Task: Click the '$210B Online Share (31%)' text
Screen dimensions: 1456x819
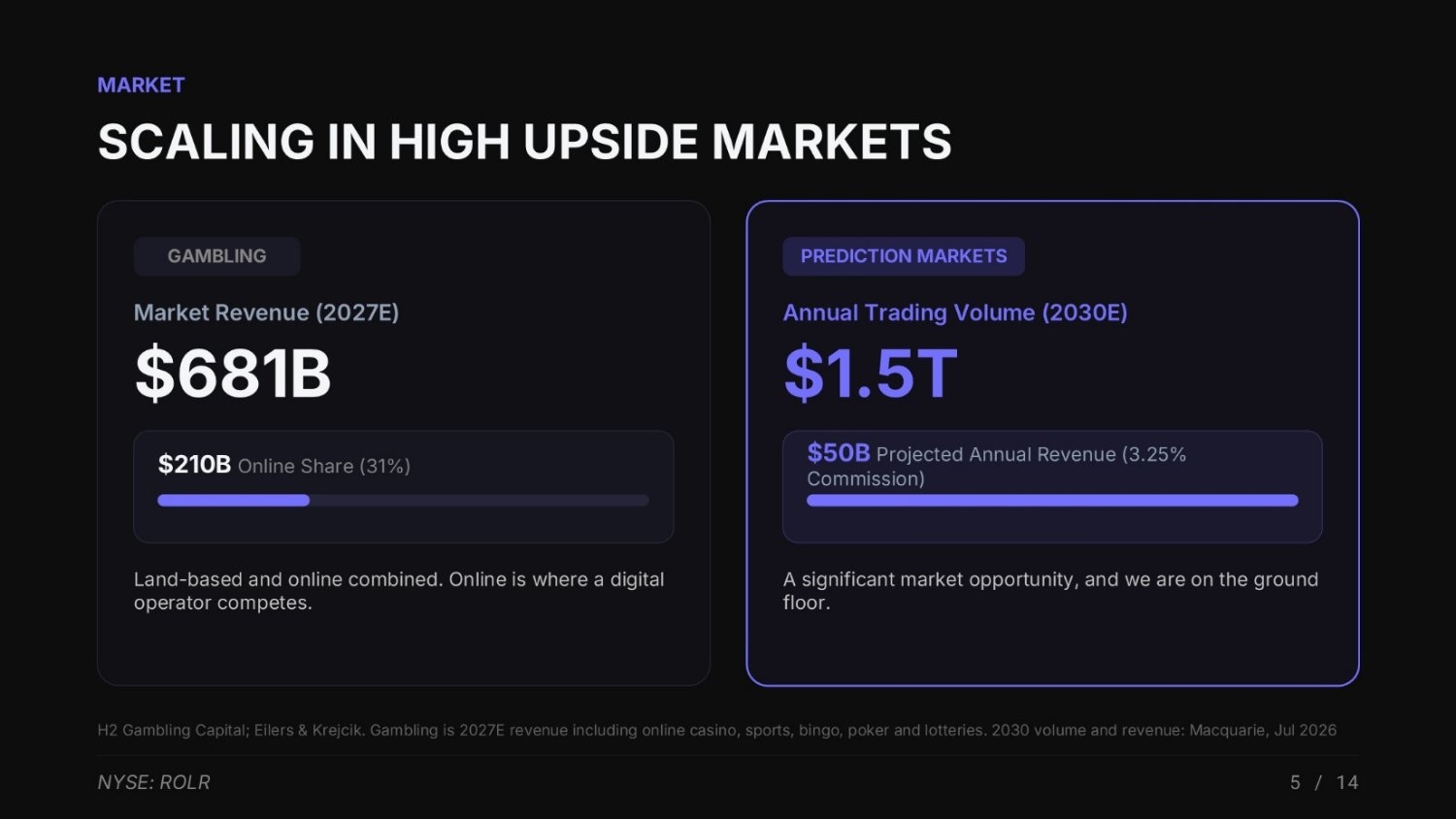Action: click(284, 465)
